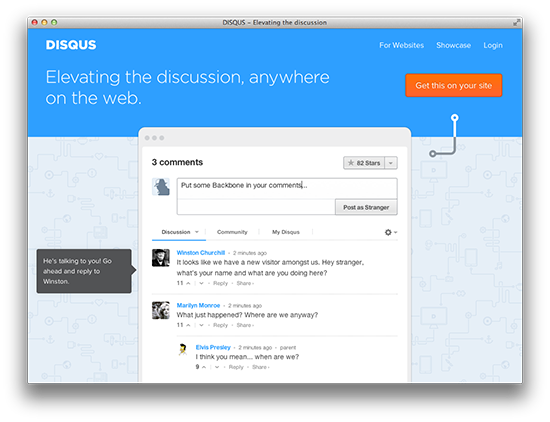Click the comment text input field

287,189
